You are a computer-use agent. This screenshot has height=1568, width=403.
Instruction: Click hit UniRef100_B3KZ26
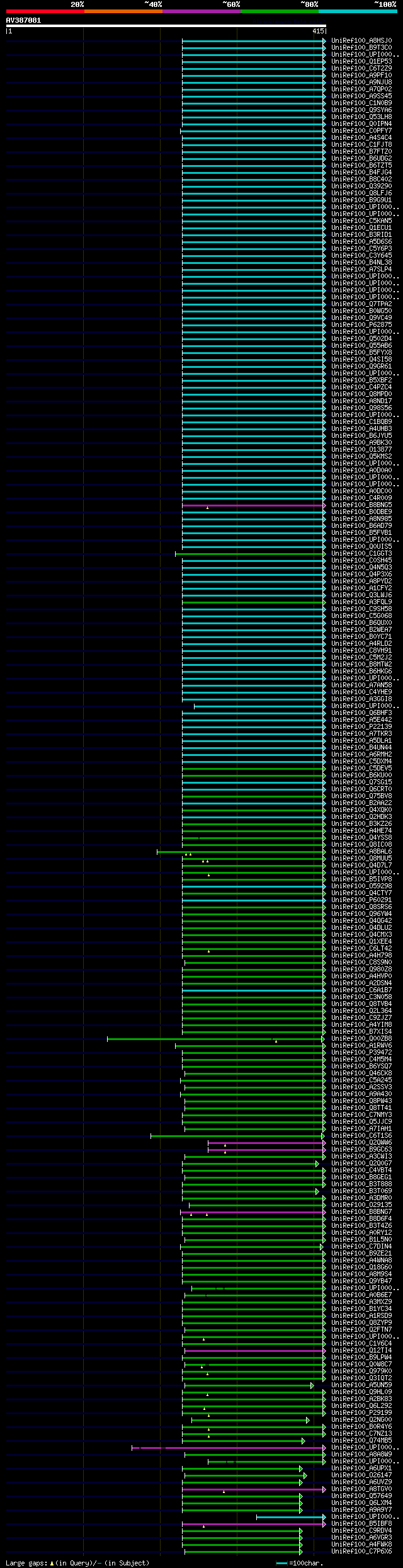point(361,824)
